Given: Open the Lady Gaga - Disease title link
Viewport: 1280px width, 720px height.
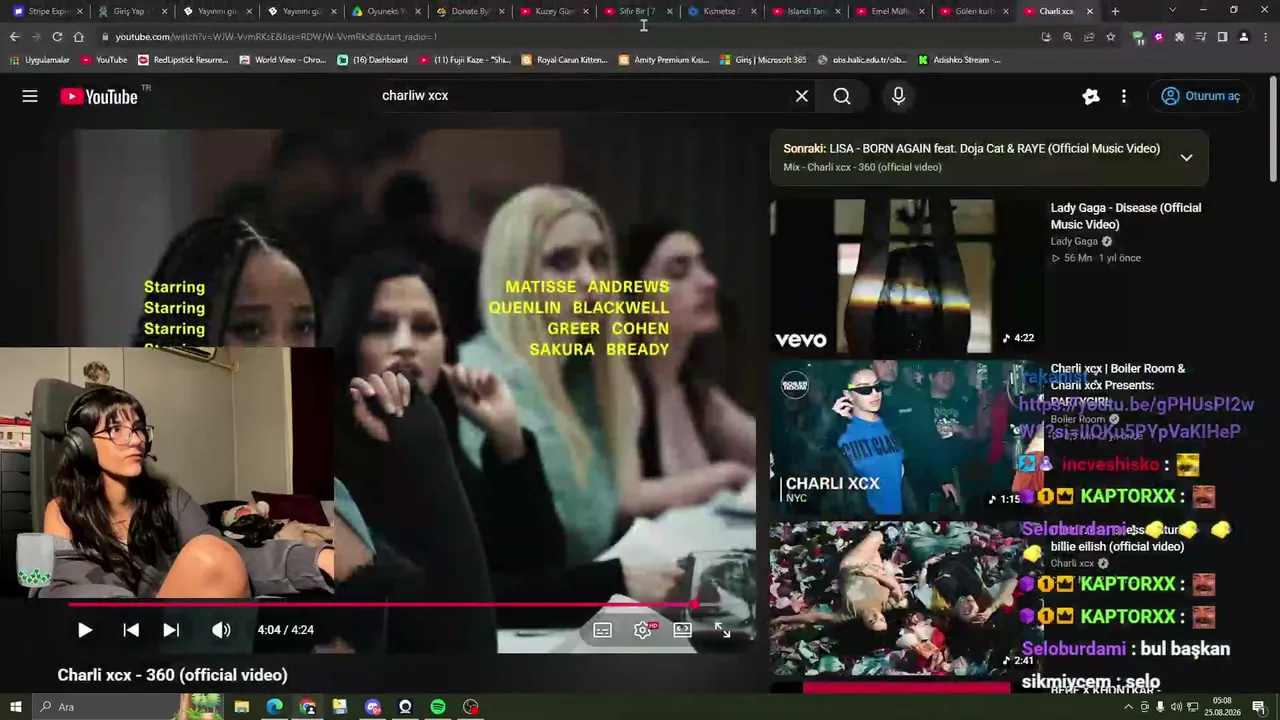Looking at the screenshot, I should 1126,216.
